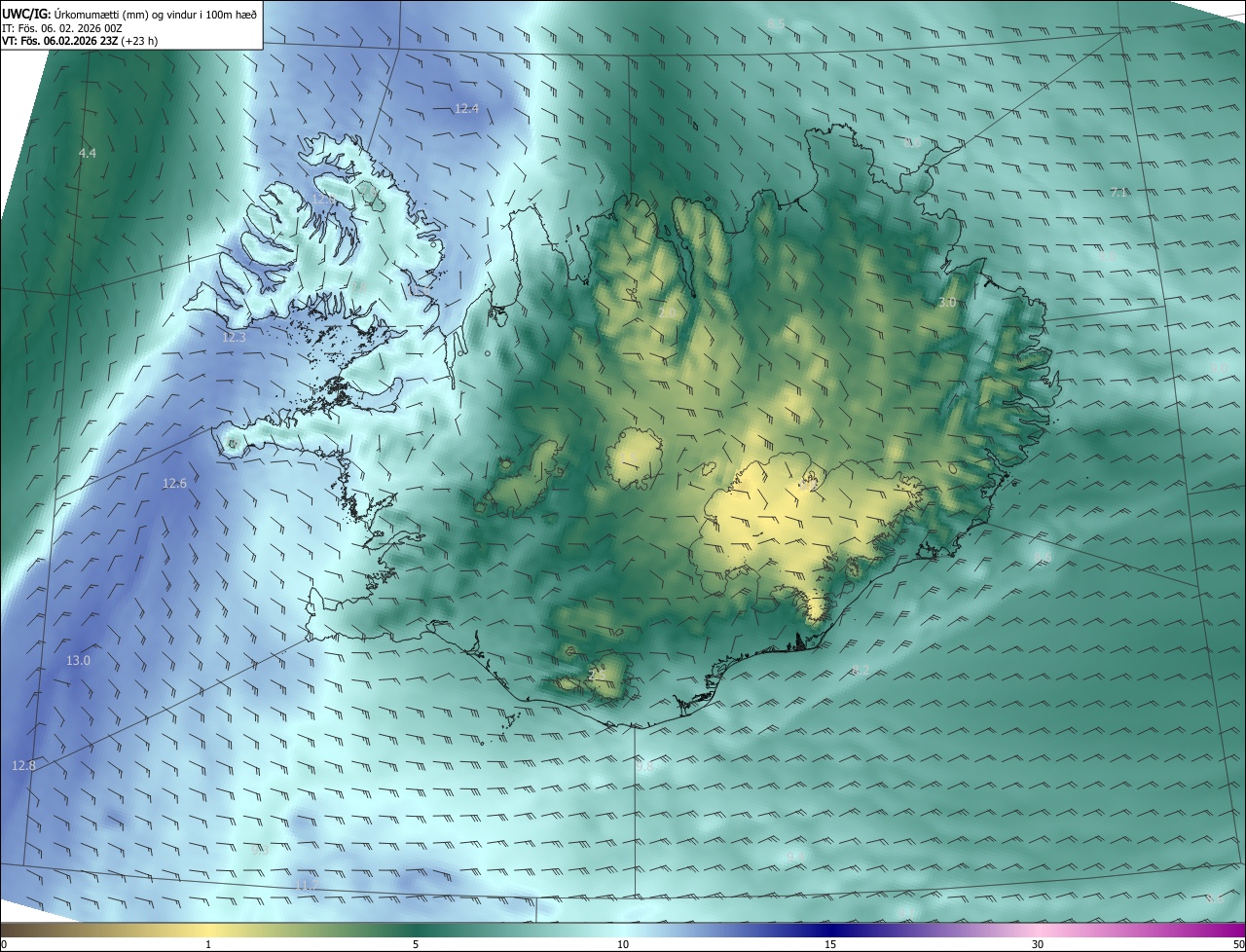Click the 10 tick on the color scale
Viewport: 1246px width, 952px height.
click(623, 944)
